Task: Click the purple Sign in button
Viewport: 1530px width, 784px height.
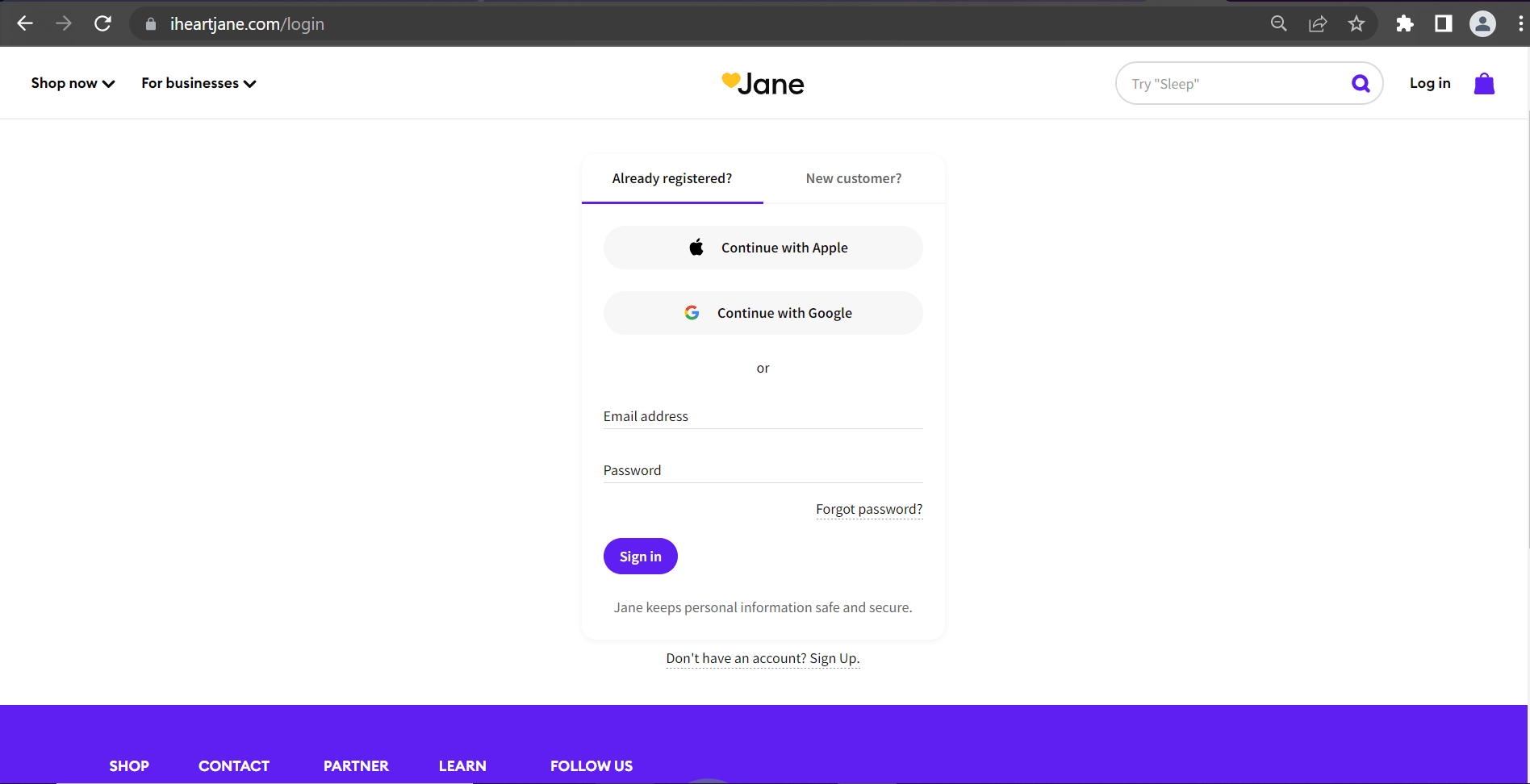Action: click(x=641, y=557)
